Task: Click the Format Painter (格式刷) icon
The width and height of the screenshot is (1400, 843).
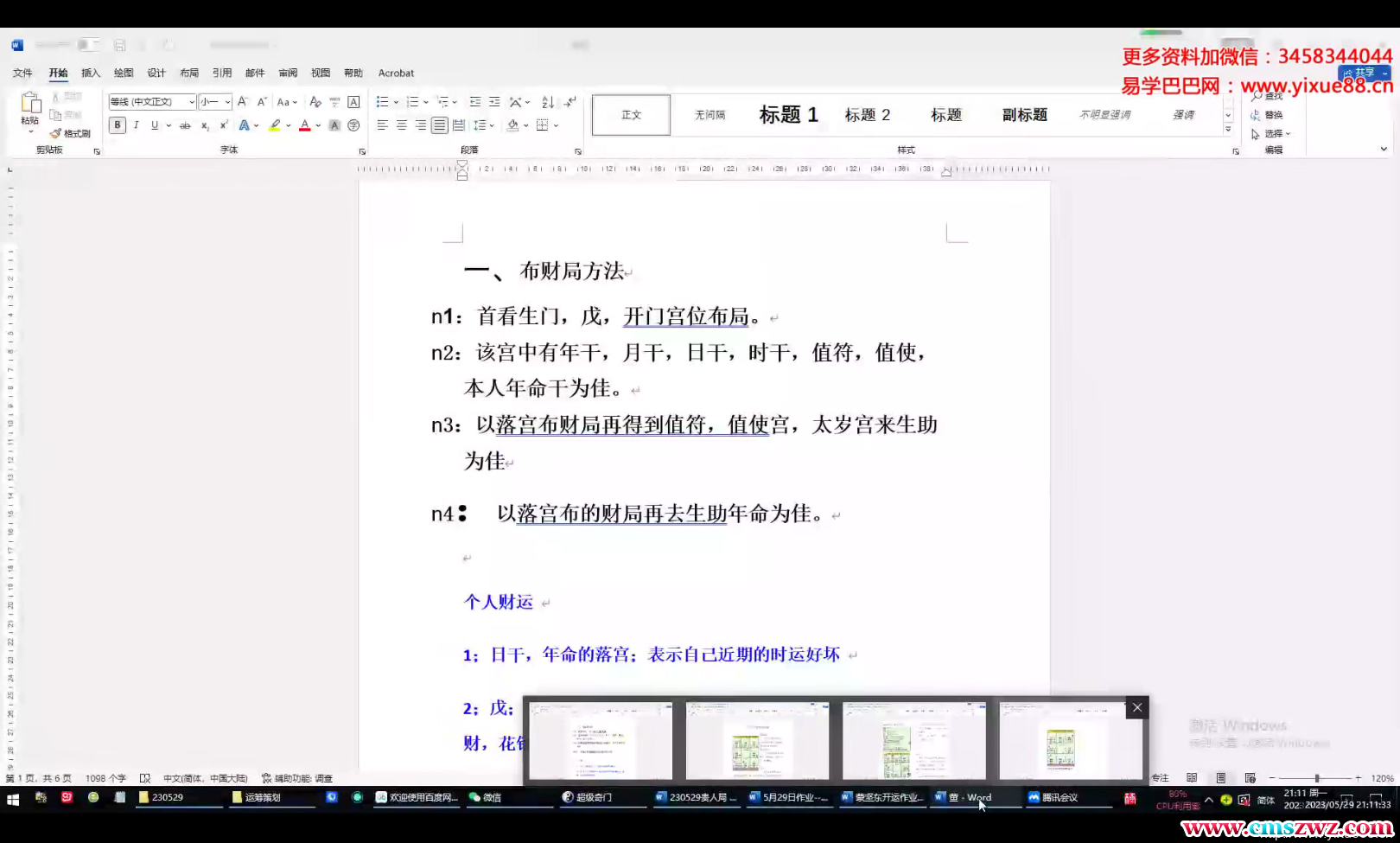Action: coord(71,133)
